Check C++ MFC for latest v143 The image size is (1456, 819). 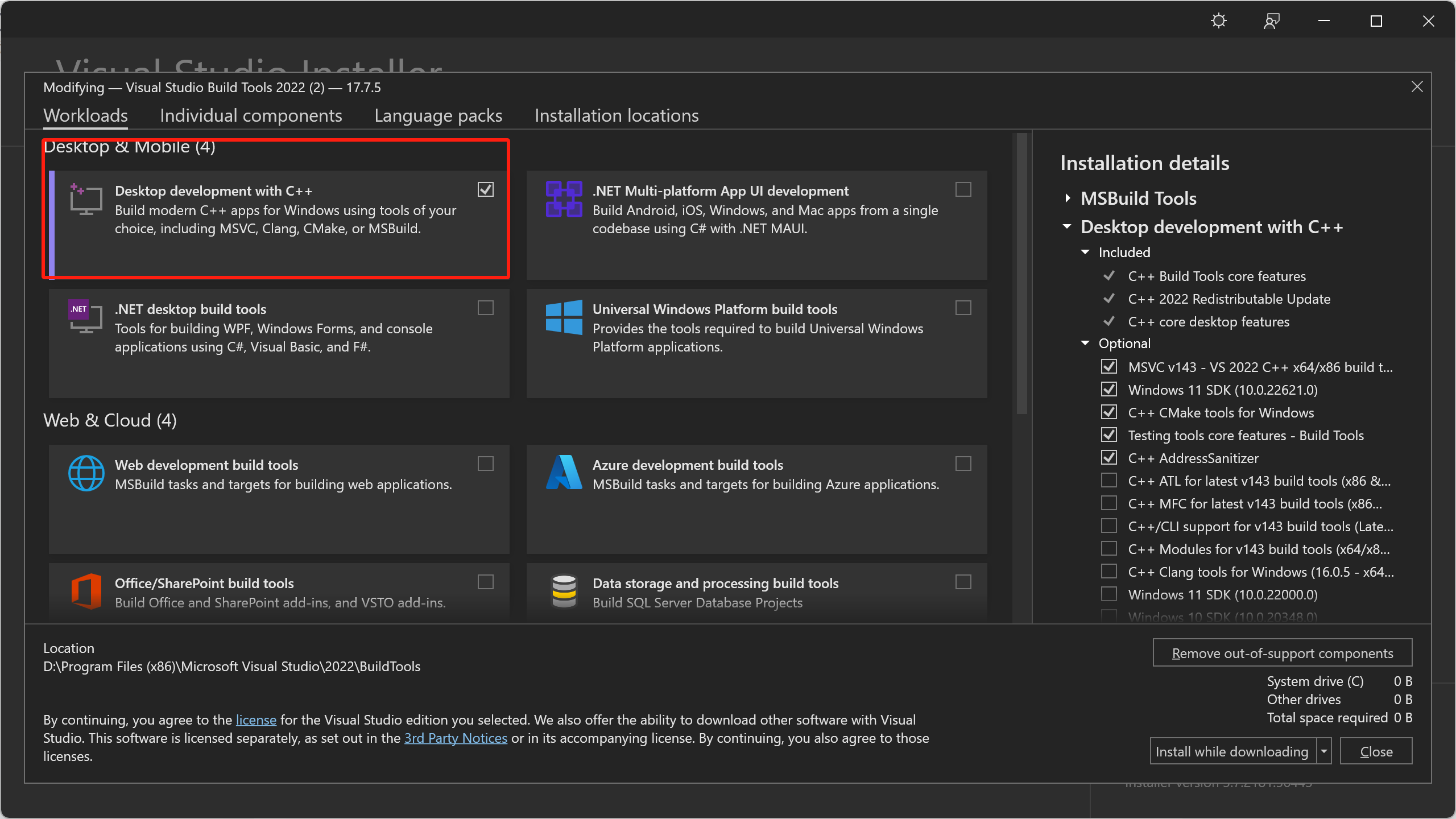tap(1109, 503)
